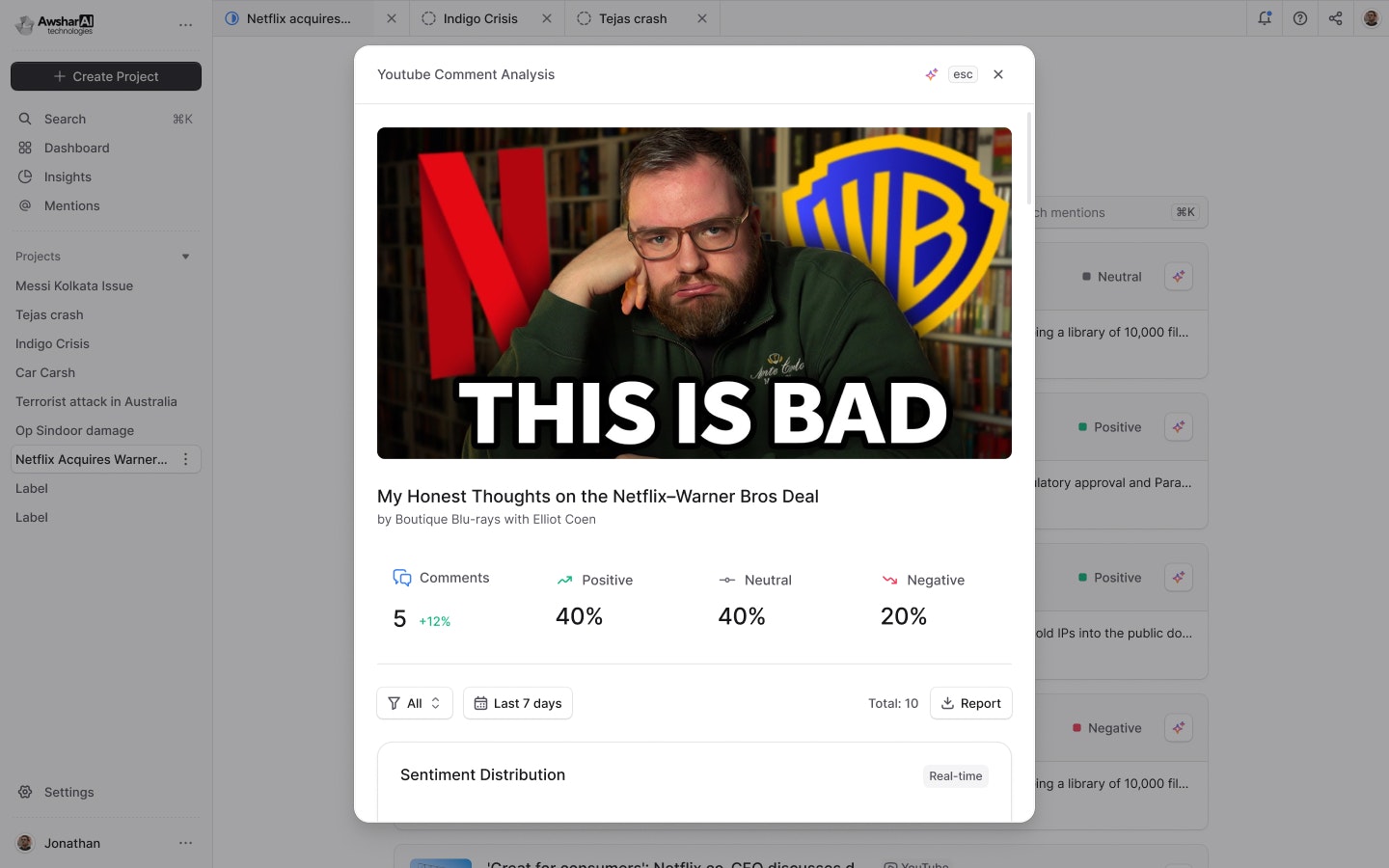Click the video title about Netflix–Warner Bros Deal
The height and width of the screenshot is (868, 1389).
[598, 496]
